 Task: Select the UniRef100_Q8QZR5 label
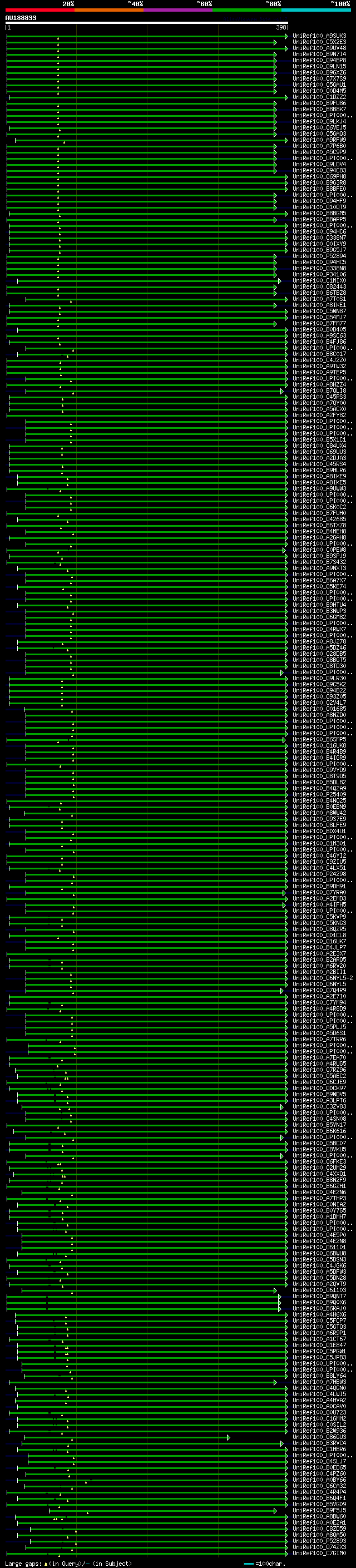click(319, 929)
